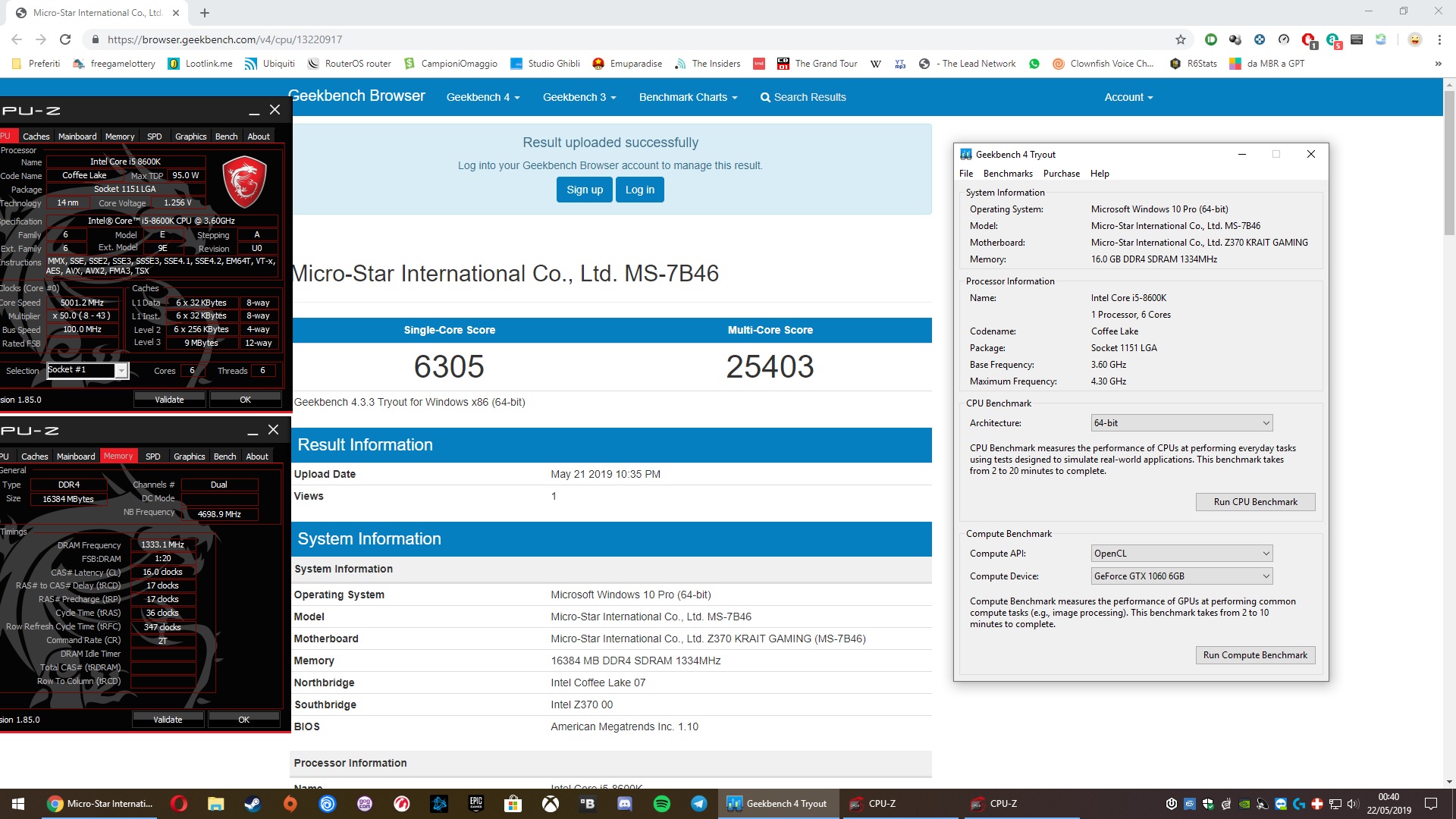
Task: Open Battle.net from the taskbar
Action: (439, 804)
